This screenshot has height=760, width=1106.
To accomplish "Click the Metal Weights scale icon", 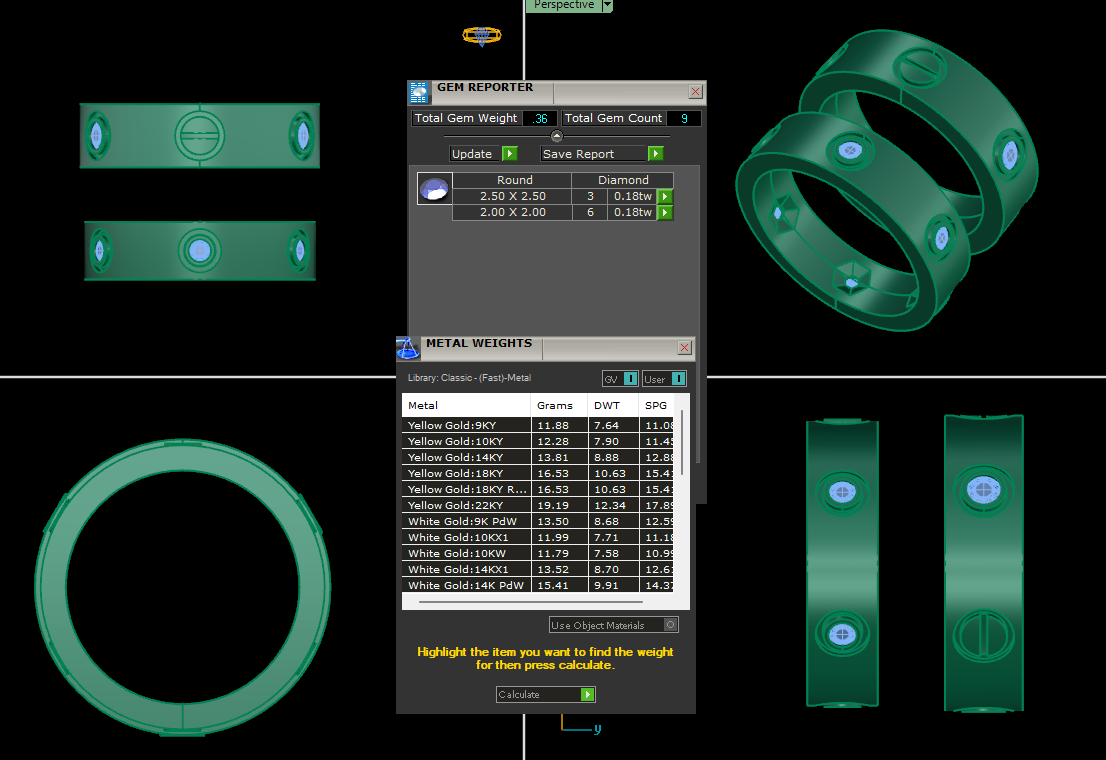I will tap(408, 348).
